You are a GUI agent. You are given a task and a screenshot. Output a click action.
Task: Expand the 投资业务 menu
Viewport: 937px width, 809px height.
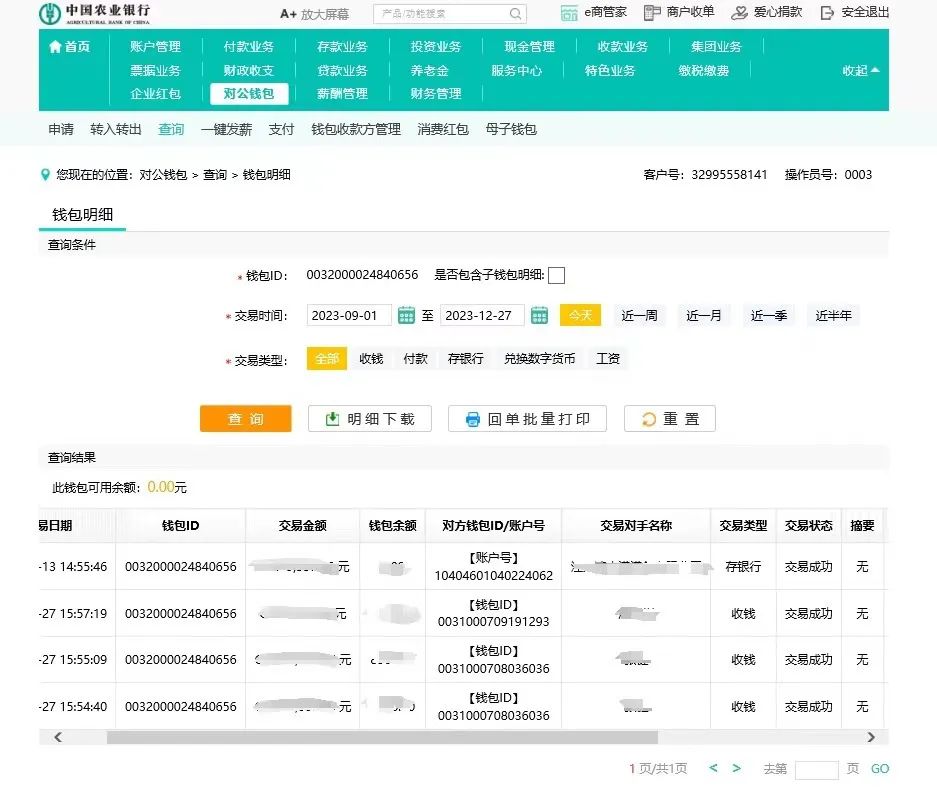point(435,47)
